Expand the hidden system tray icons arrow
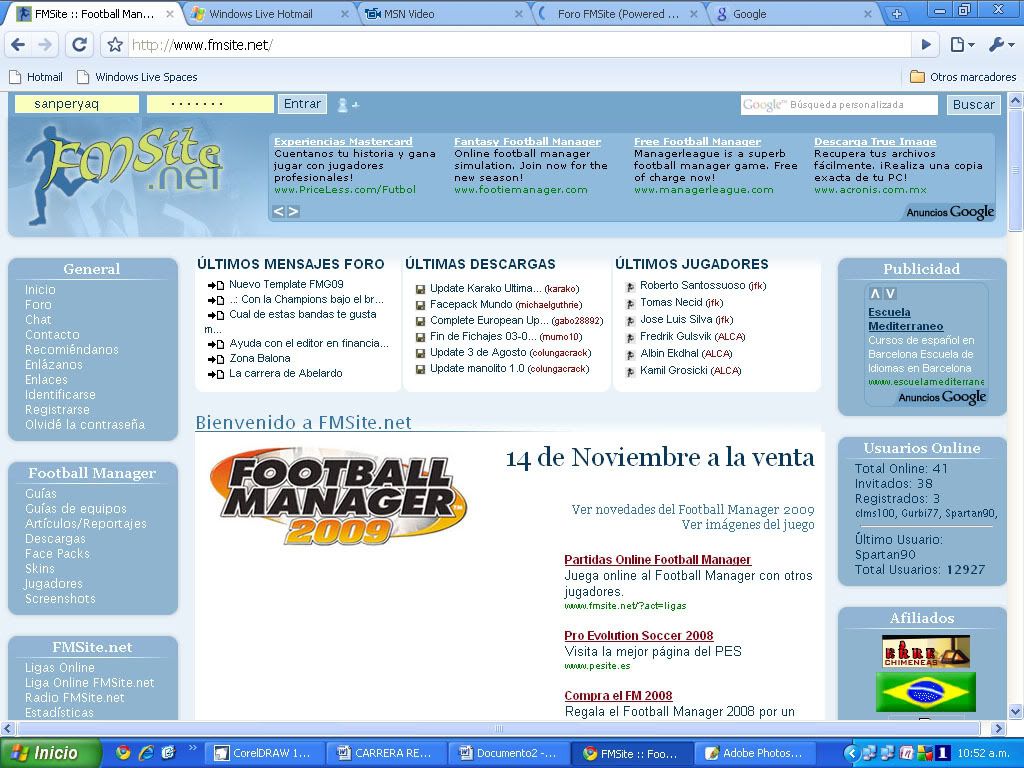 (850, 753)
